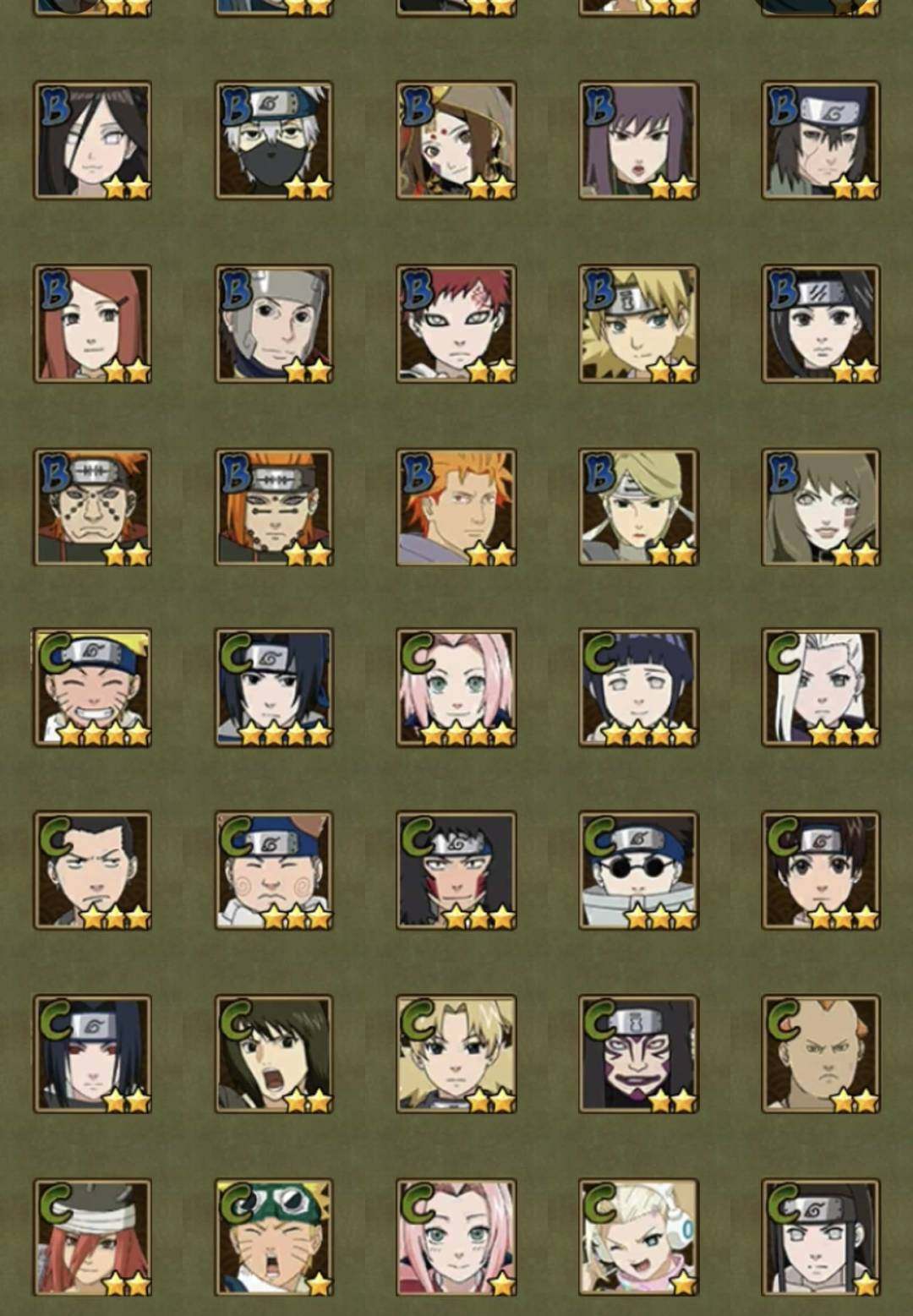Select the long red-haired B-rank woman portrait
Viewport: 913px width, 1316px height.
[92, 324]
